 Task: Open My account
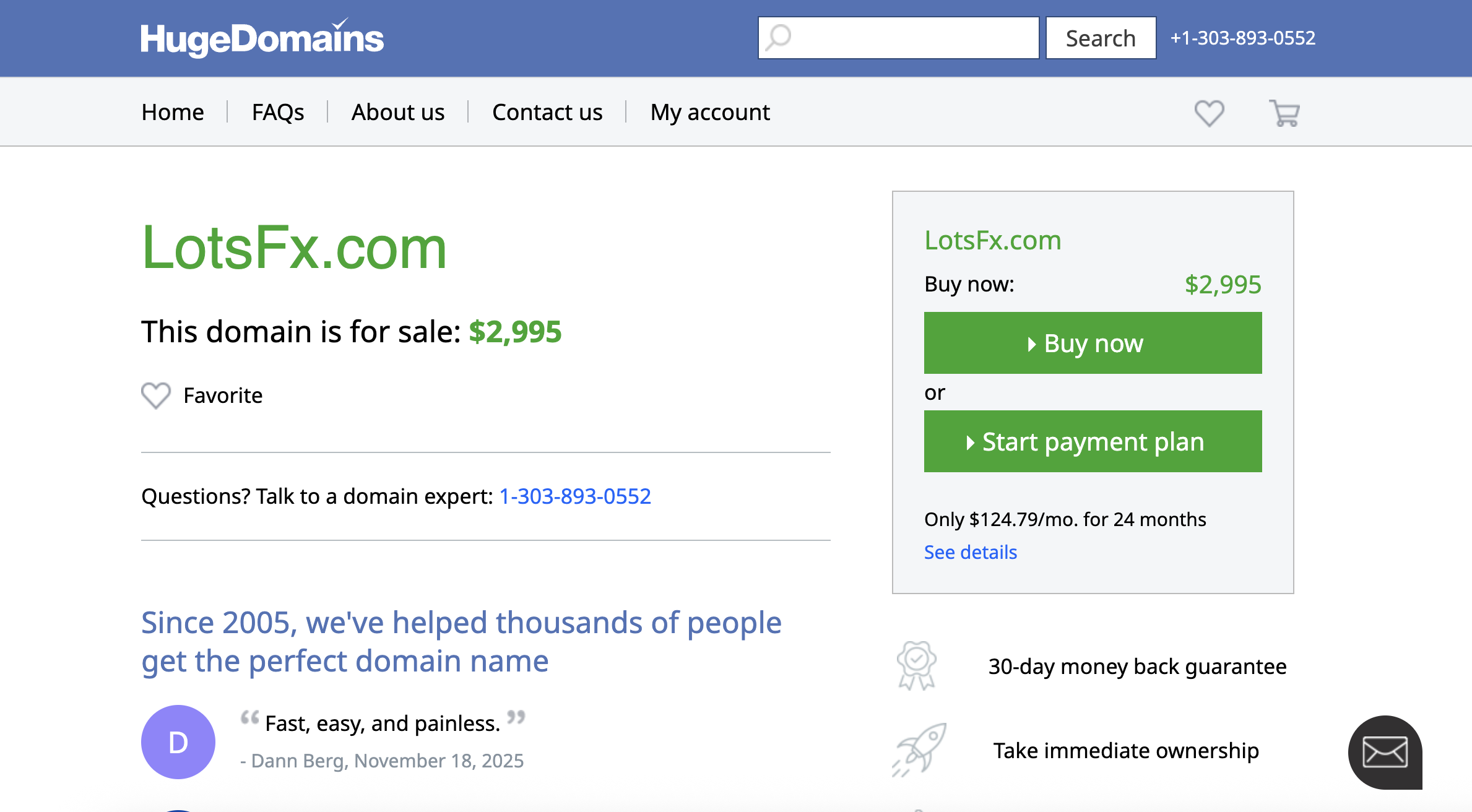point(710,112)
